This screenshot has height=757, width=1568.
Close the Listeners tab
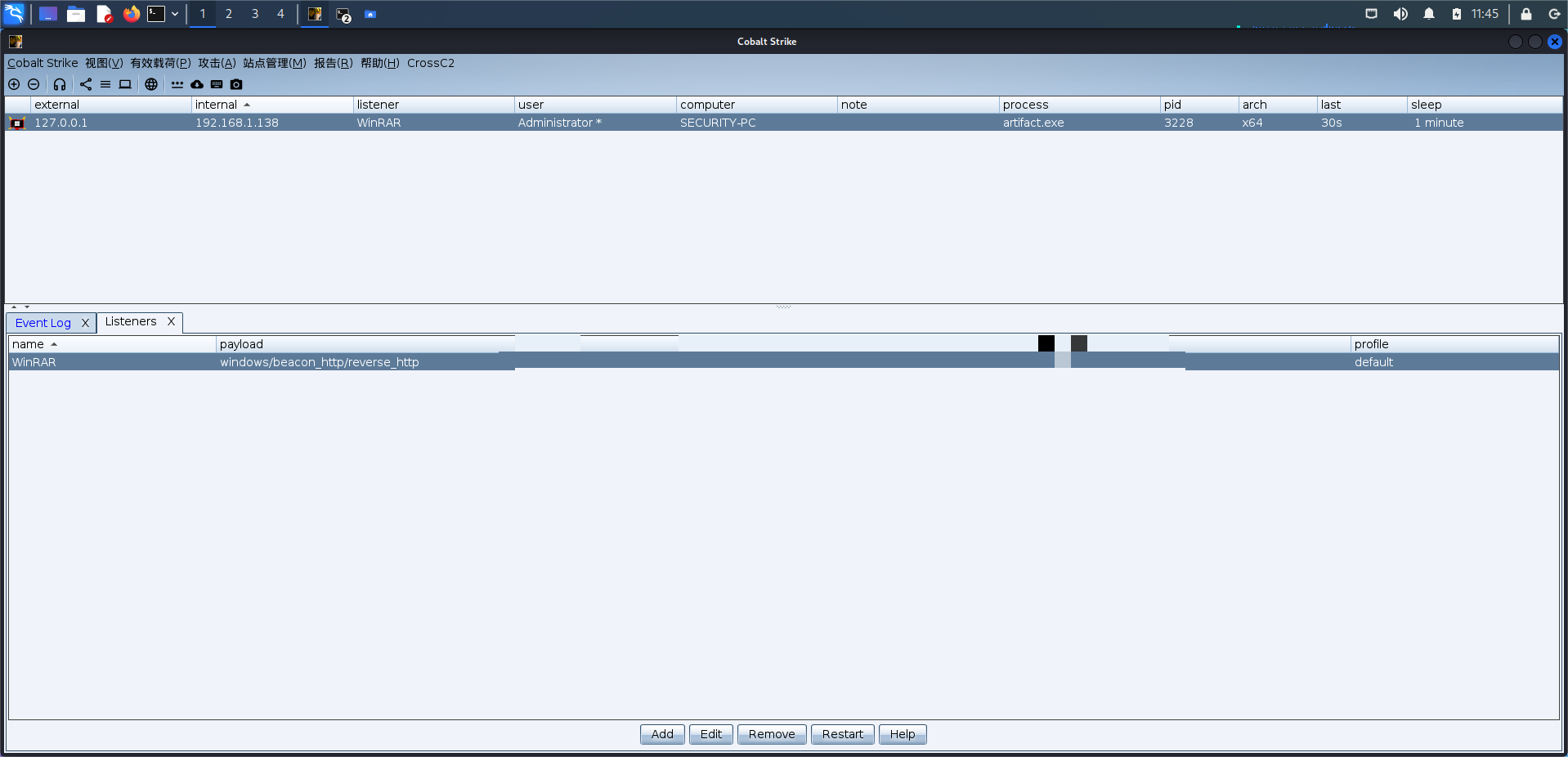tap(171, 321)
